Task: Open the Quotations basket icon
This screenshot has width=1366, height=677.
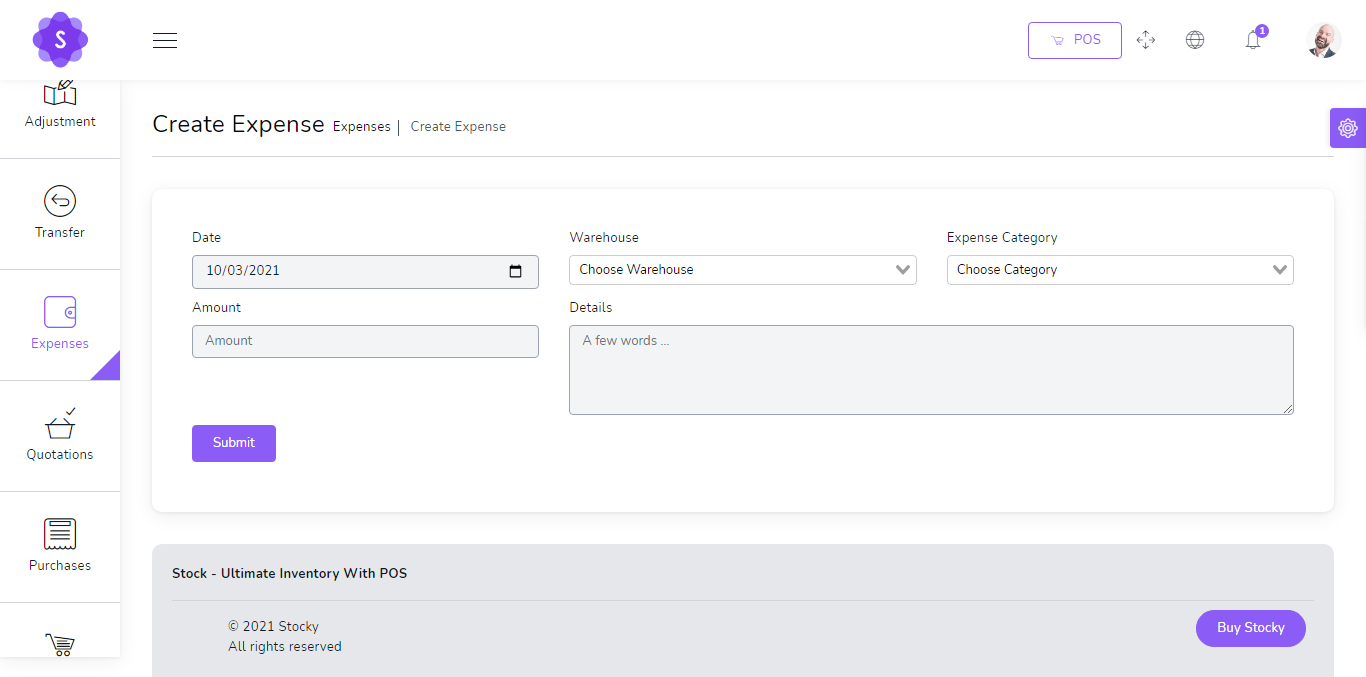Action: [x=60, y=424]
